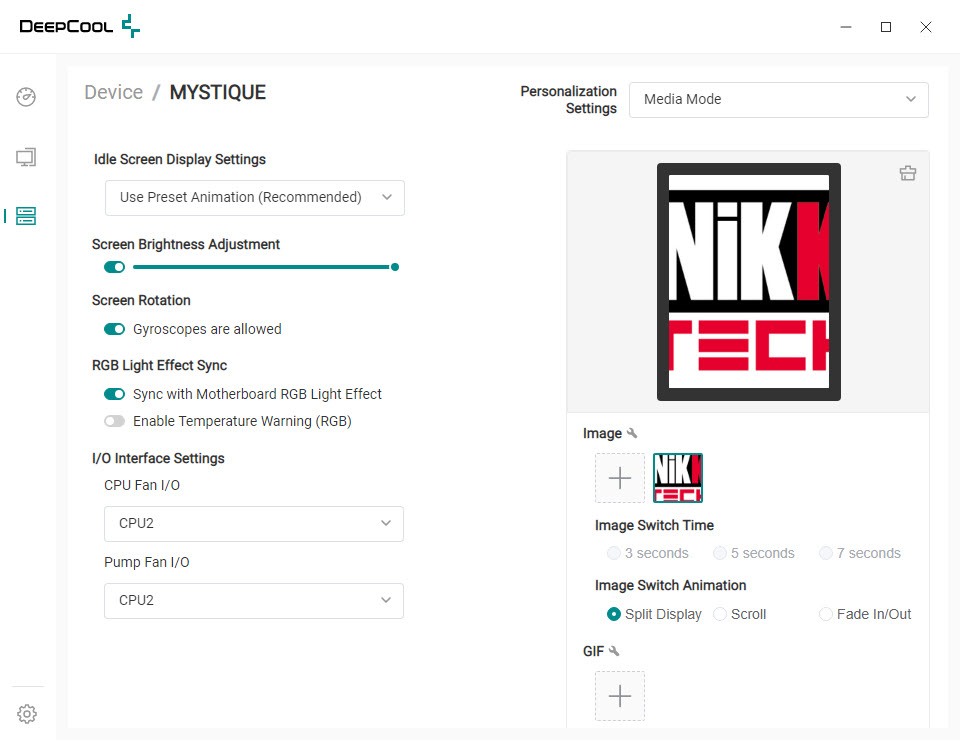Maximize the DeepCool window
Screen dimensions: 960x740
885,27
